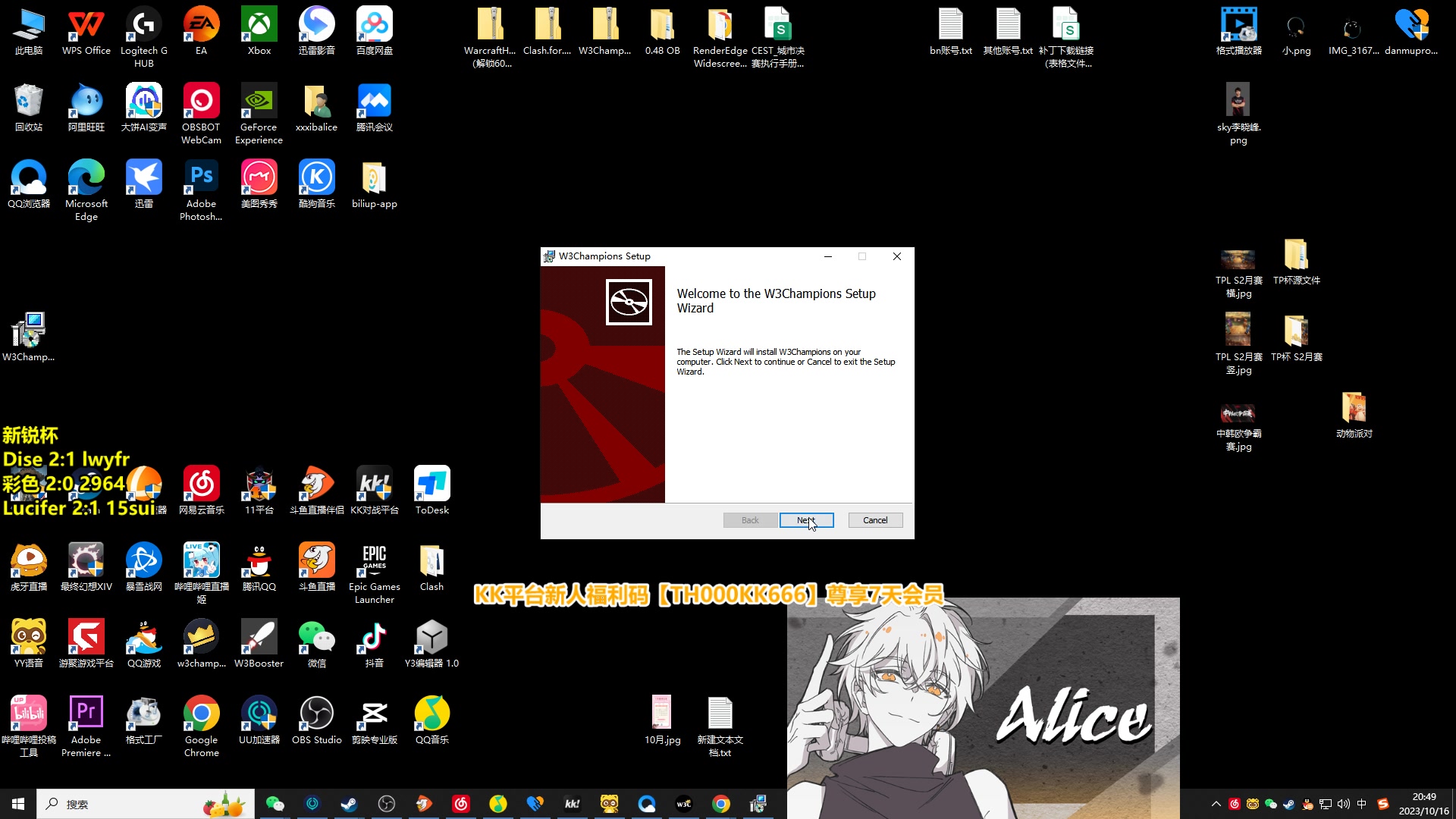Image resolution: width=1456 pixels, height=819 pixels.
Task: Select the 动物派对 folder icon
Action: coord(1354,415)
